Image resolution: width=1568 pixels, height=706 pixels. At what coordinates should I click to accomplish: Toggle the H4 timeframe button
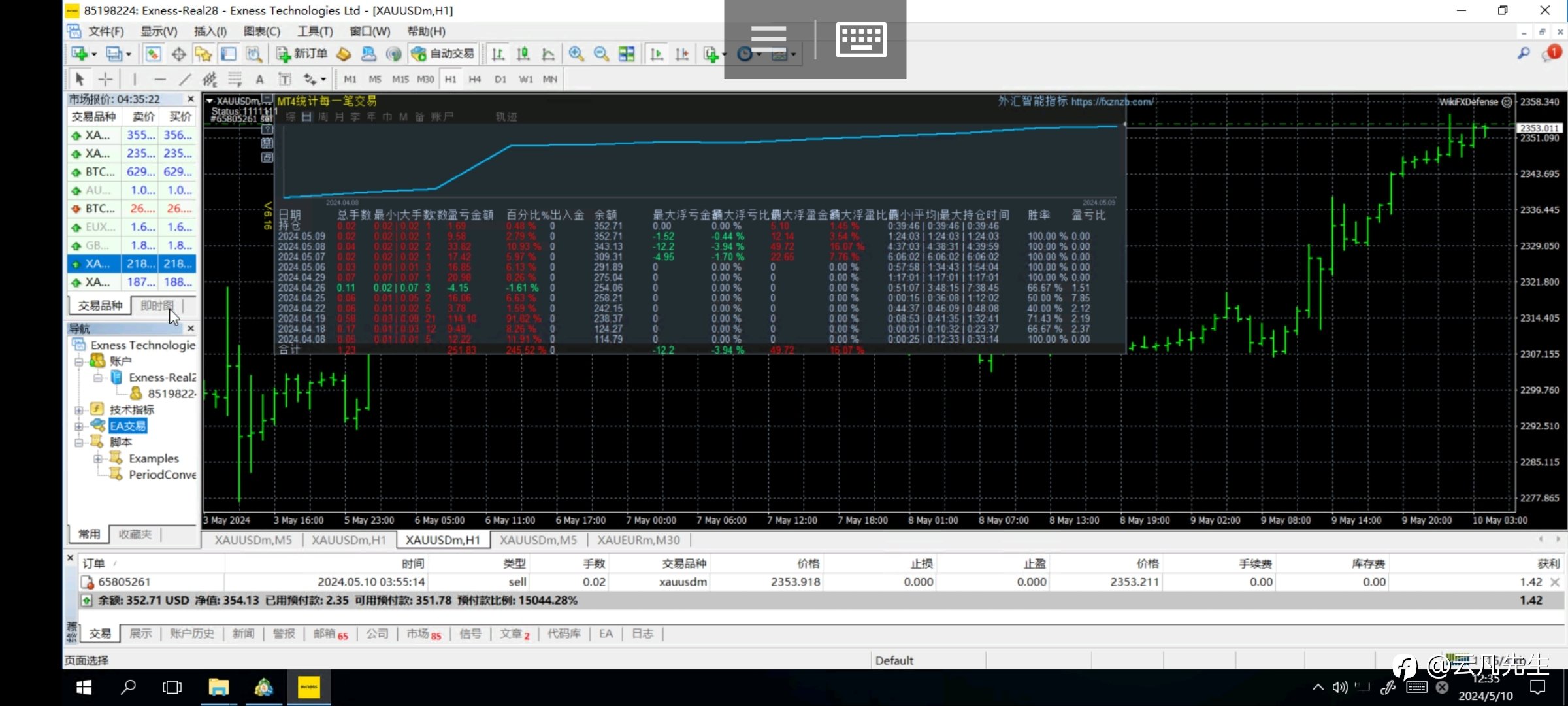pos(475,79)
